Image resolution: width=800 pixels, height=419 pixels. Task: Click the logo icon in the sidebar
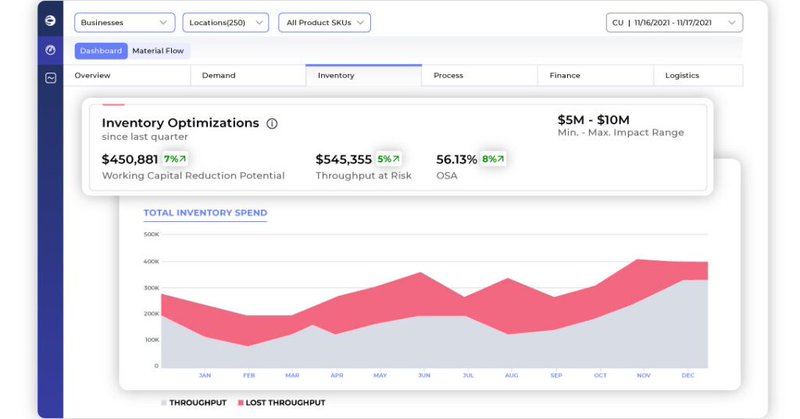(x=50, y=20)
